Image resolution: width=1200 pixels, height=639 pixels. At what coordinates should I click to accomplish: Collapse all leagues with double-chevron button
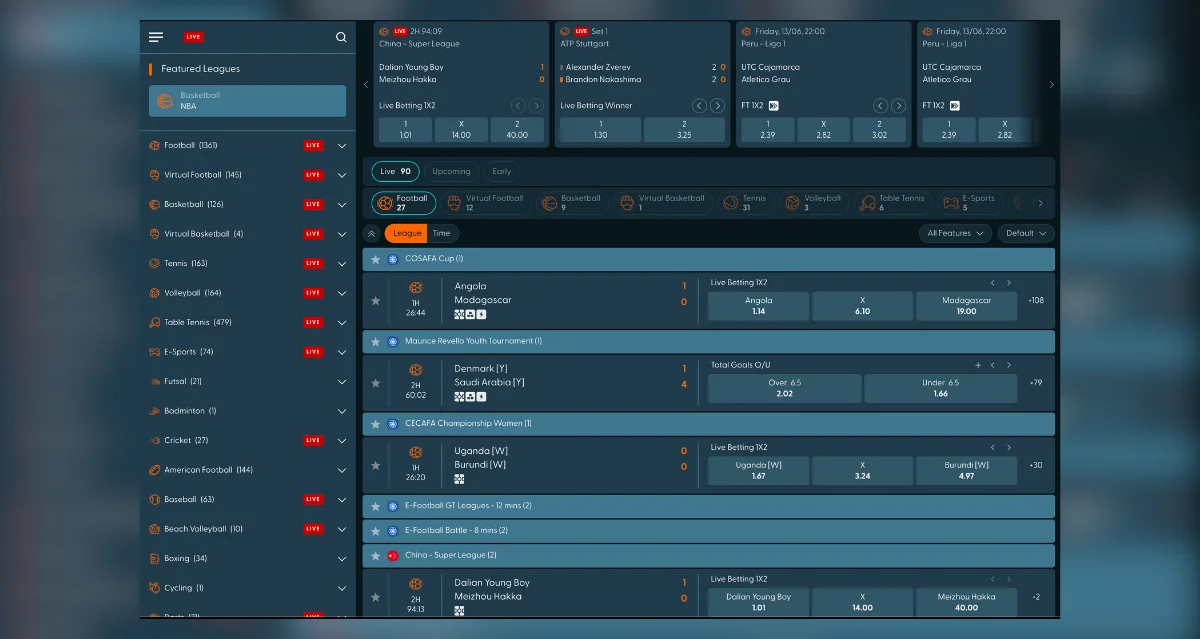pos(372,233)
